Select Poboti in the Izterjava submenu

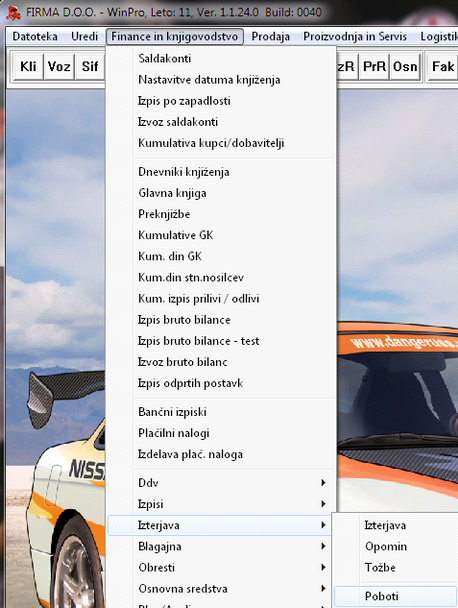(x=396, y=596)
